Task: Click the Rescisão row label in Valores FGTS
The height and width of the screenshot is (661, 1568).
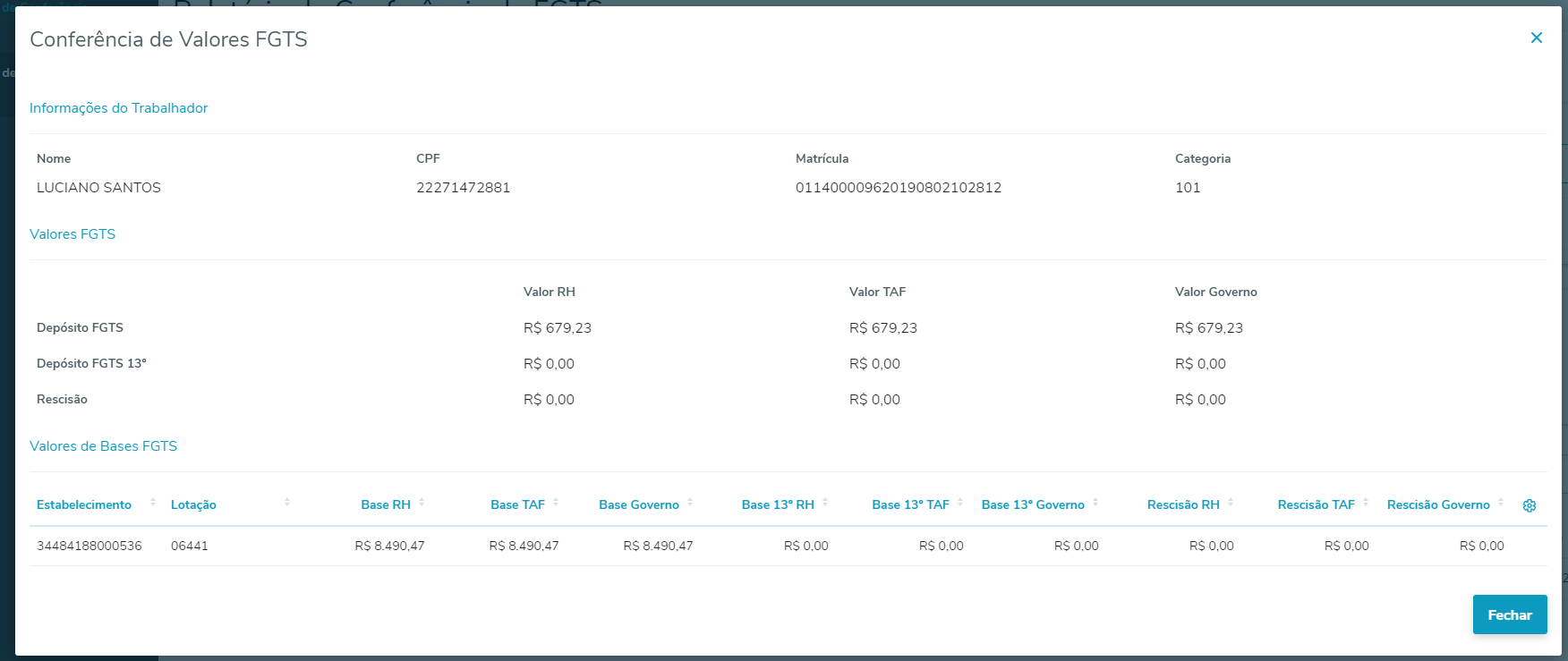Action: pos(62,399)
